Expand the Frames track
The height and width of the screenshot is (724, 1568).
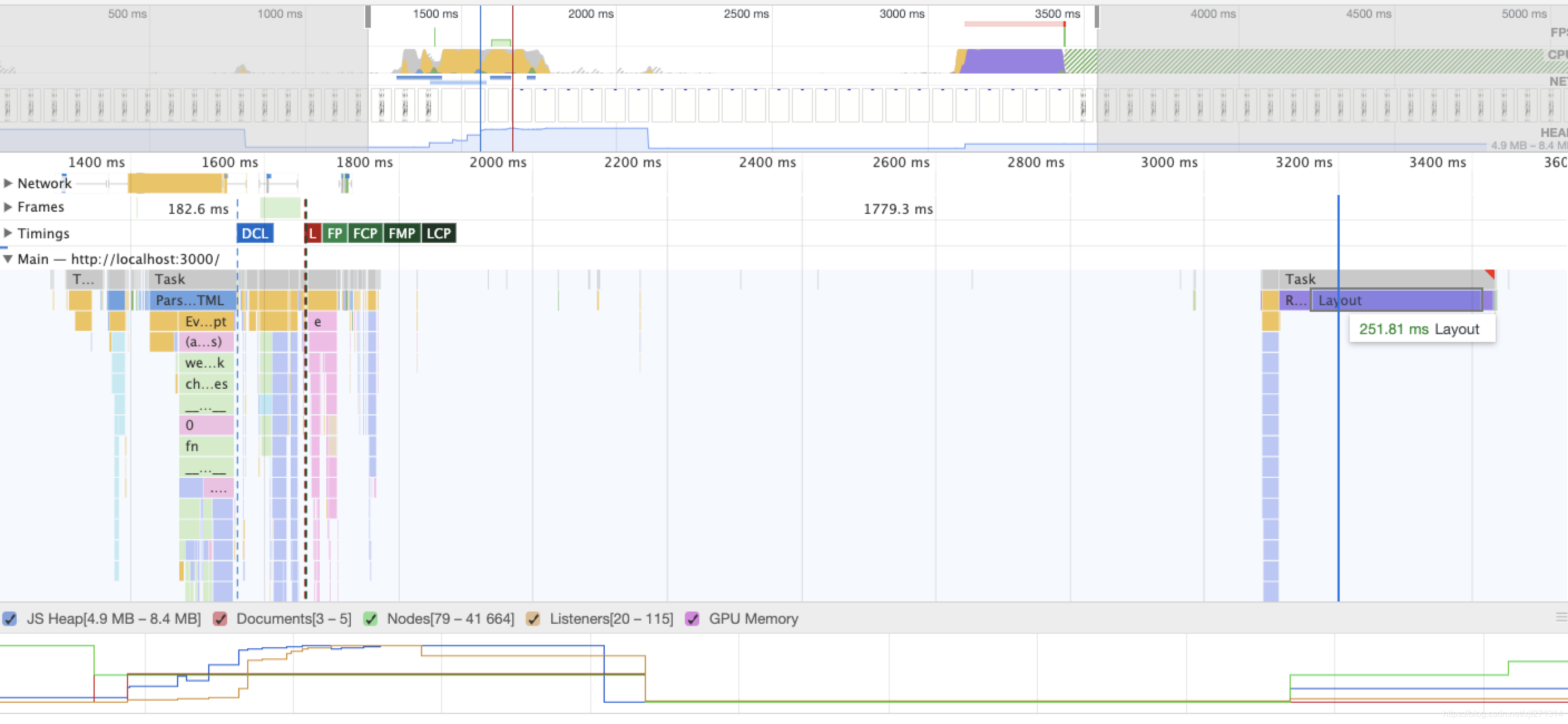(8, 207)
